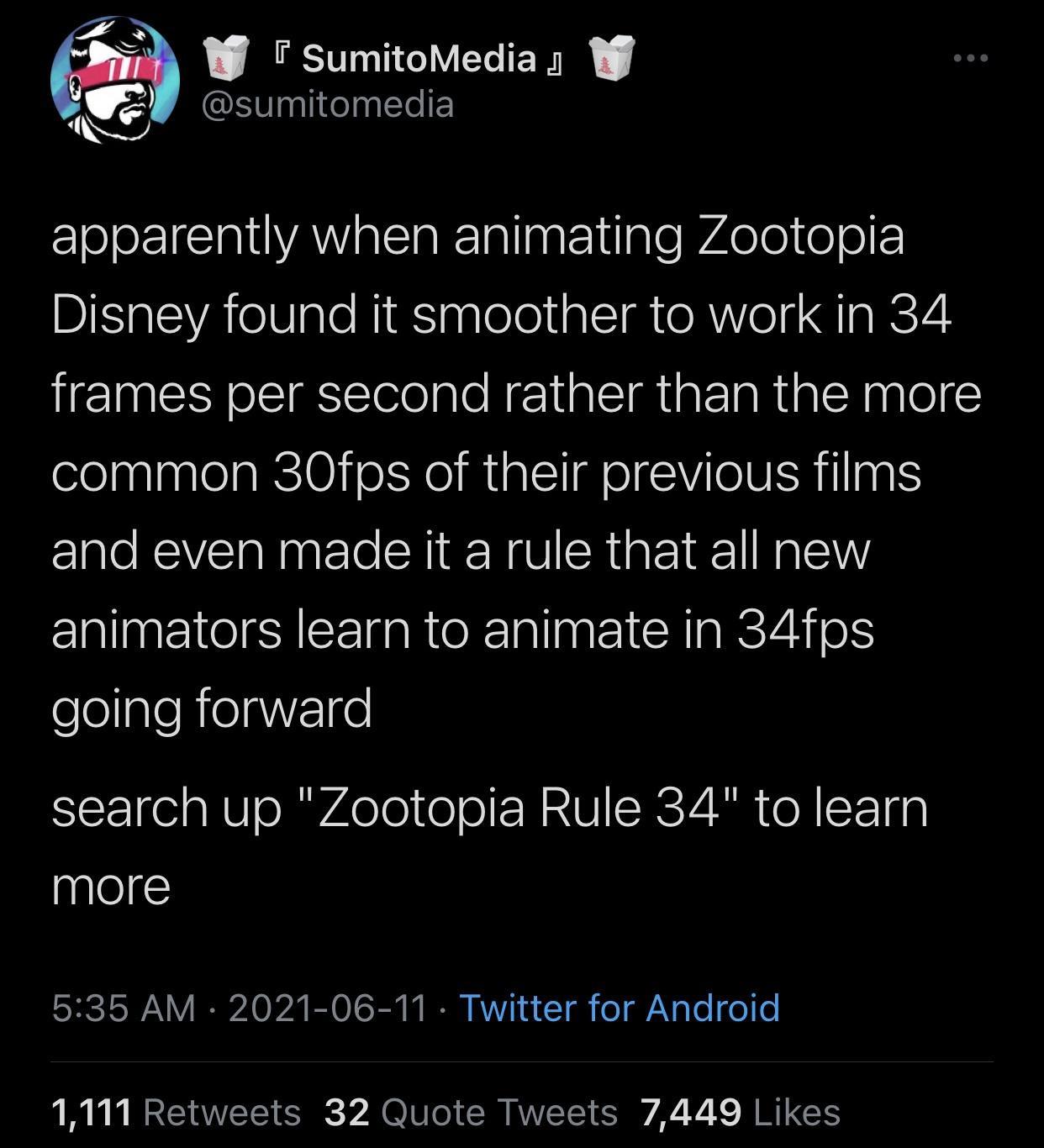Click the word 'Disney' in the tweet
This screenshot has height=1148, width=1044.
129,315
